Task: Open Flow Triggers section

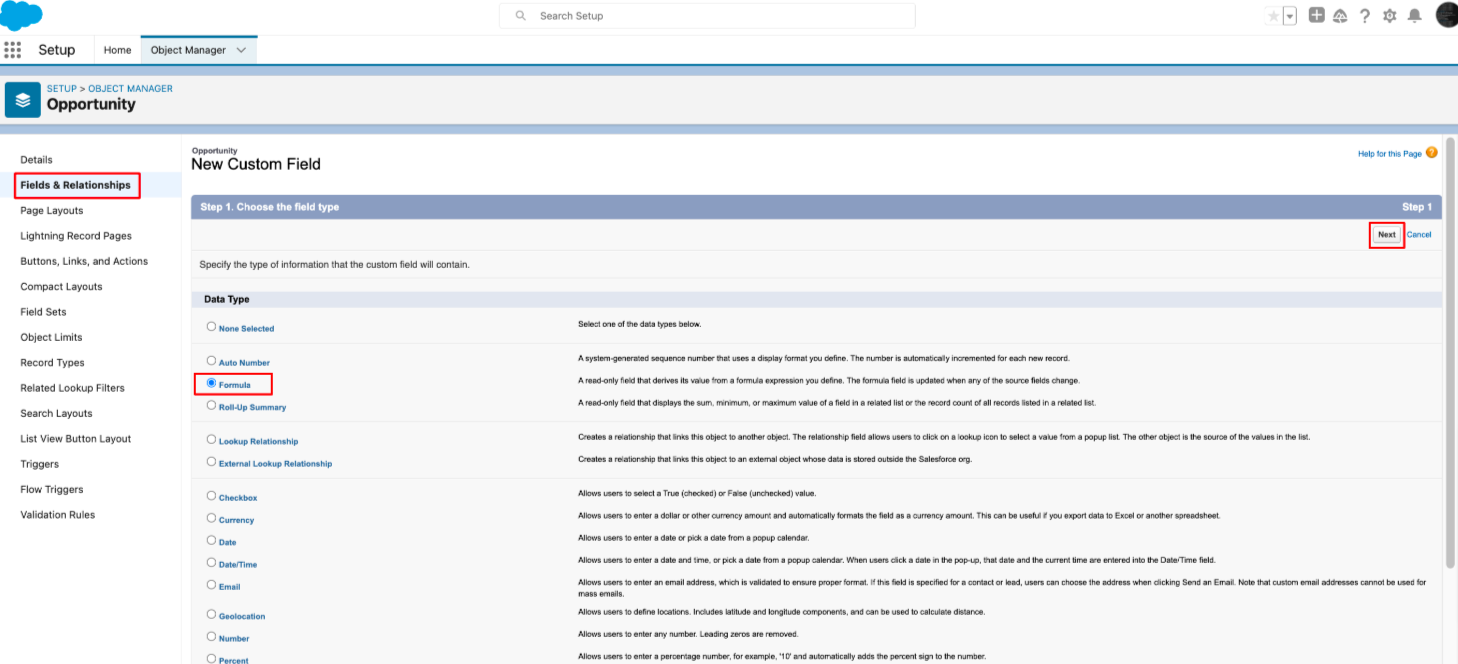Action: pyautogui.click(x=51, y=489)
